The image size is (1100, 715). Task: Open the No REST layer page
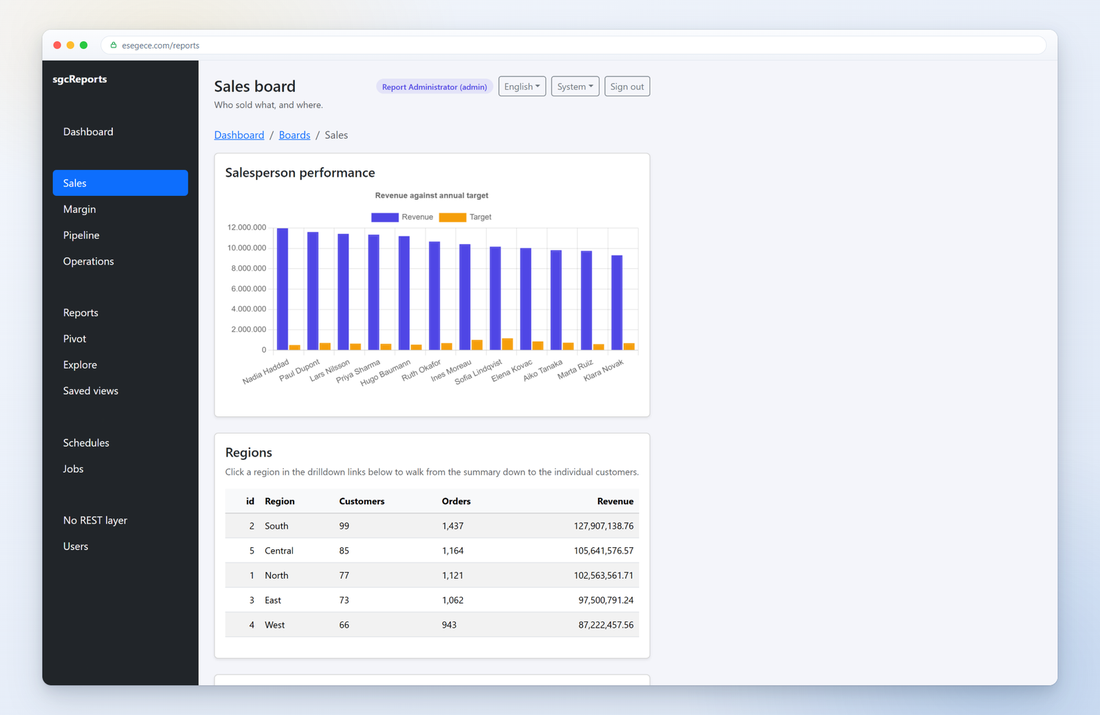tap(95, 521)
